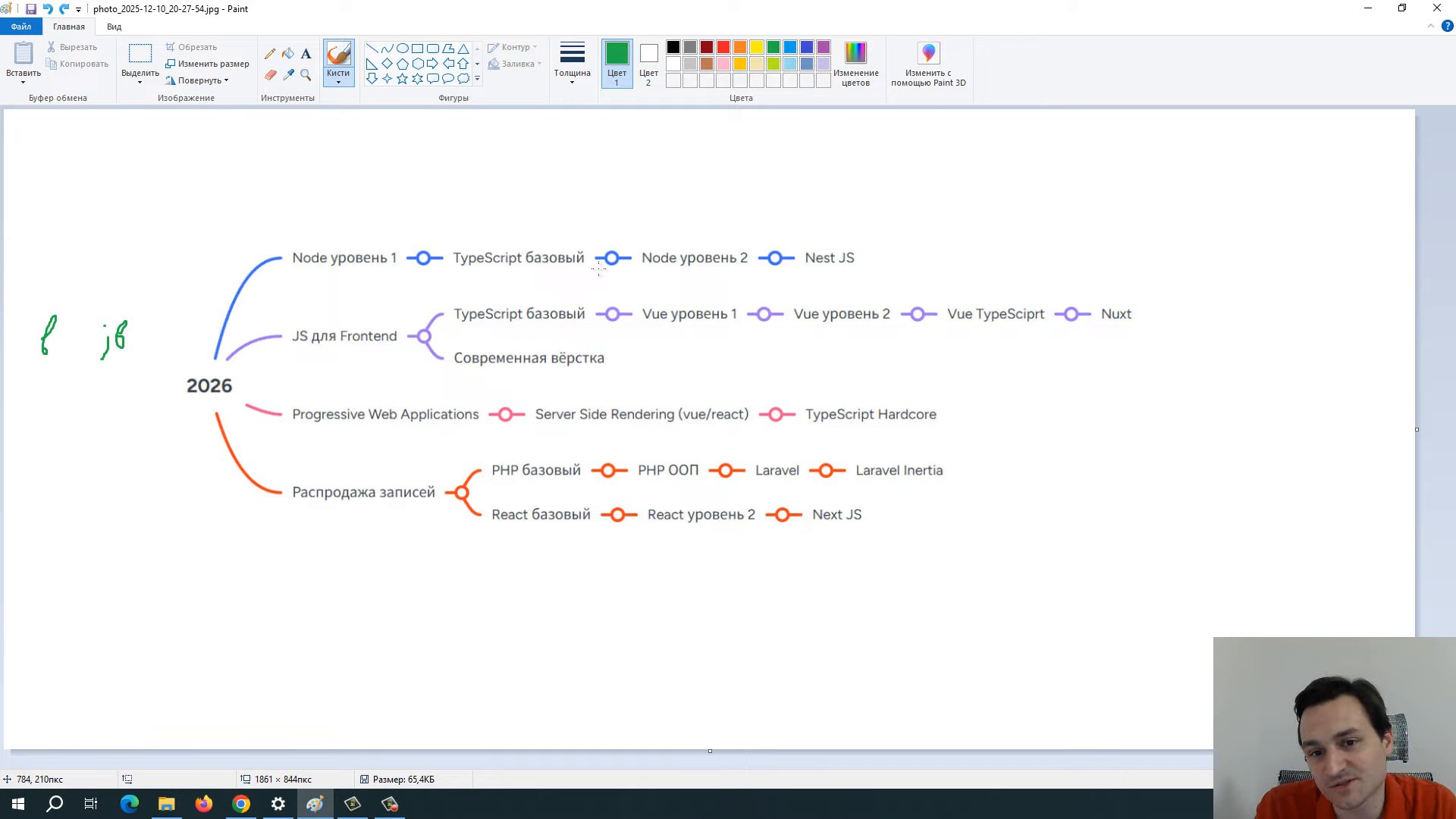This screenshot has height=819, width=1456.
Task: Open Firefox from taskbar
Action: point(204,804)
